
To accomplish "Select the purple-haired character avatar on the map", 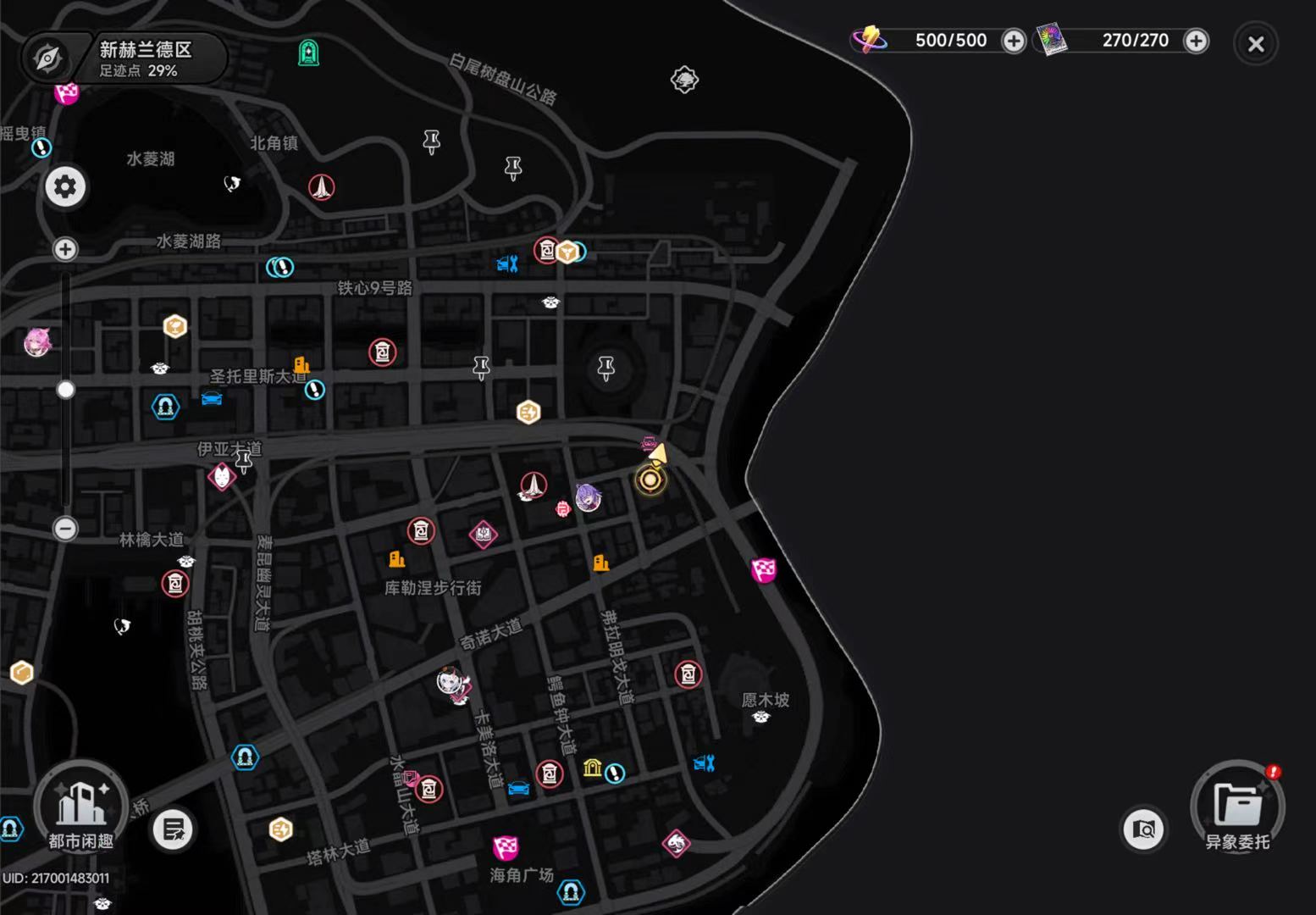I will click(589, 497).
